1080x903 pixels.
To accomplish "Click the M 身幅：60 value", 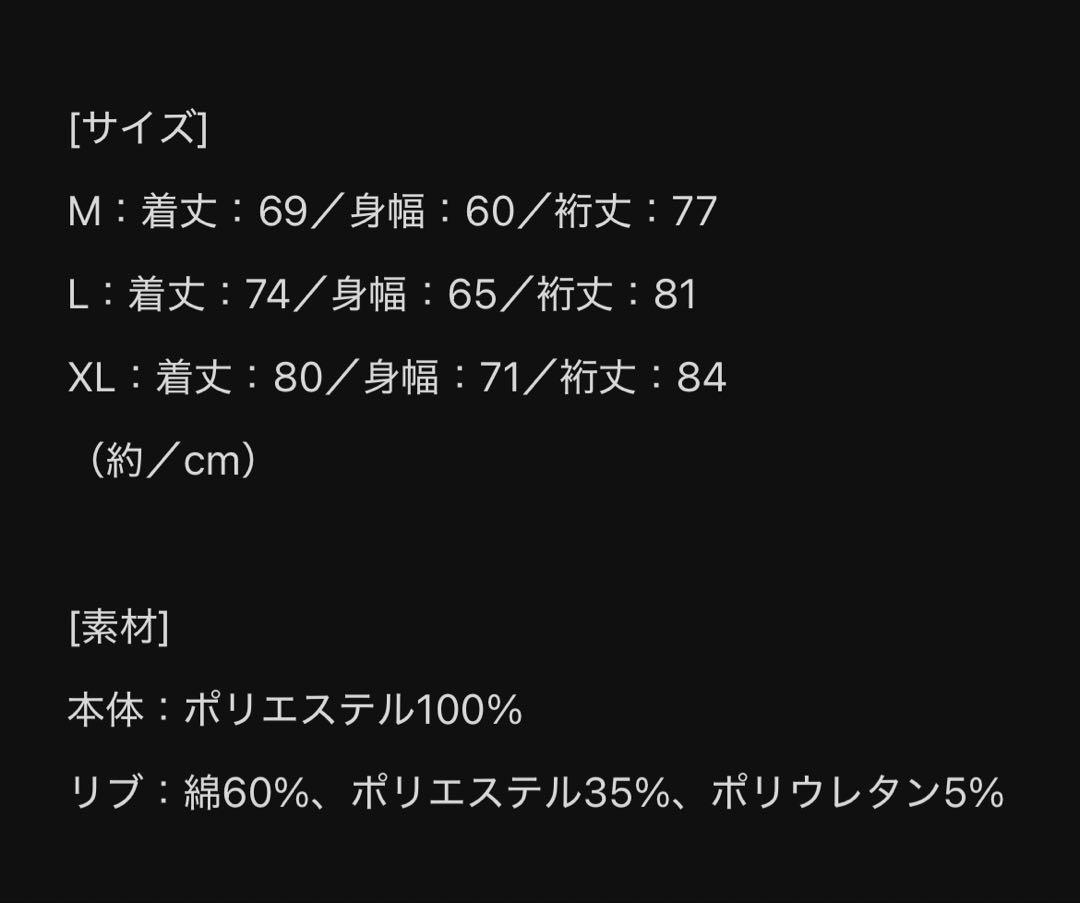I will point(432,211).
